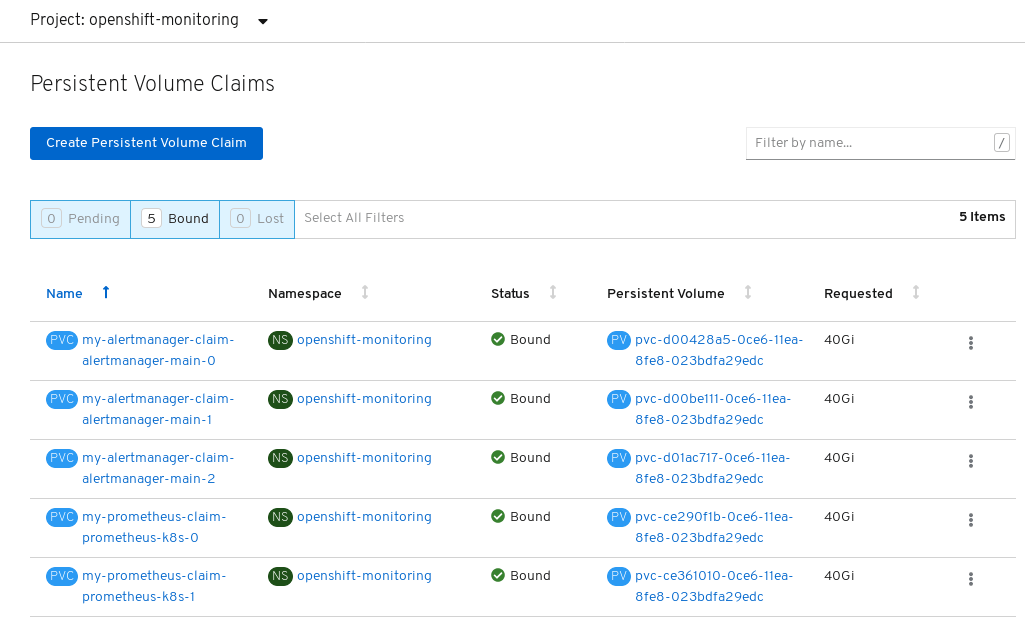Click the slash shortcut icon in the filter field
This screenshot has width=1025, height=634.
[1001, 142]
